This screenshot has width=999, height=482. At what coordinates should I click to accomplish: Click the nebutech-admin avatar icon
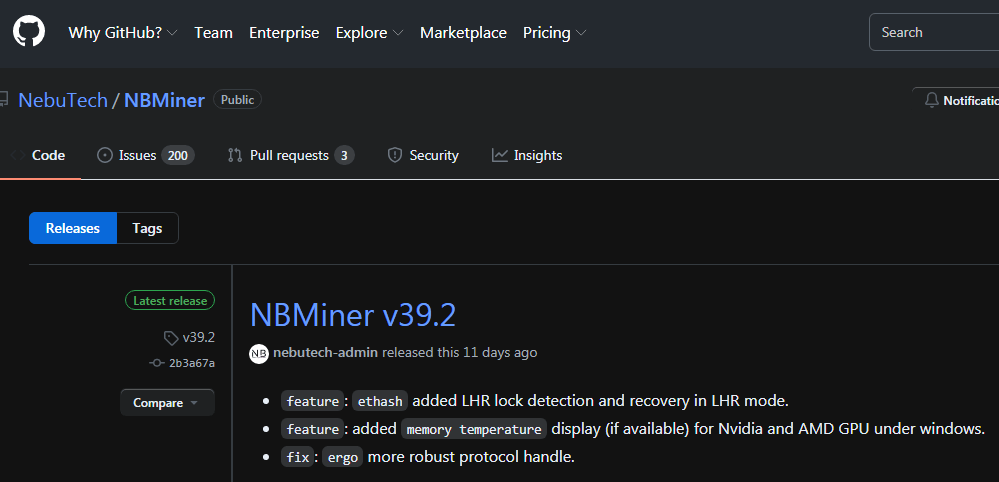tap(259, 353)
